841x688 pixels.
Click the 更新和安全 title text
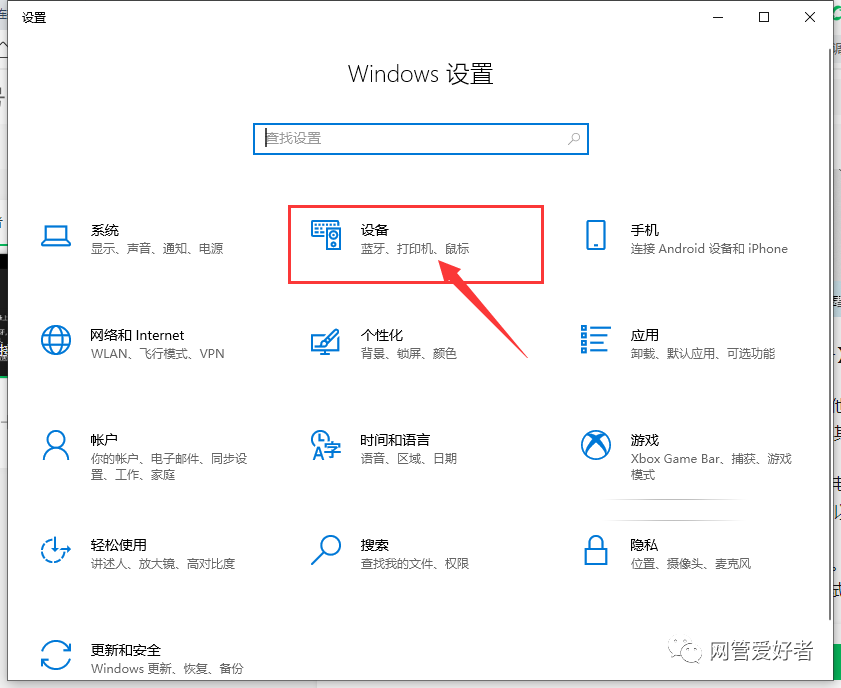(126, 650)
